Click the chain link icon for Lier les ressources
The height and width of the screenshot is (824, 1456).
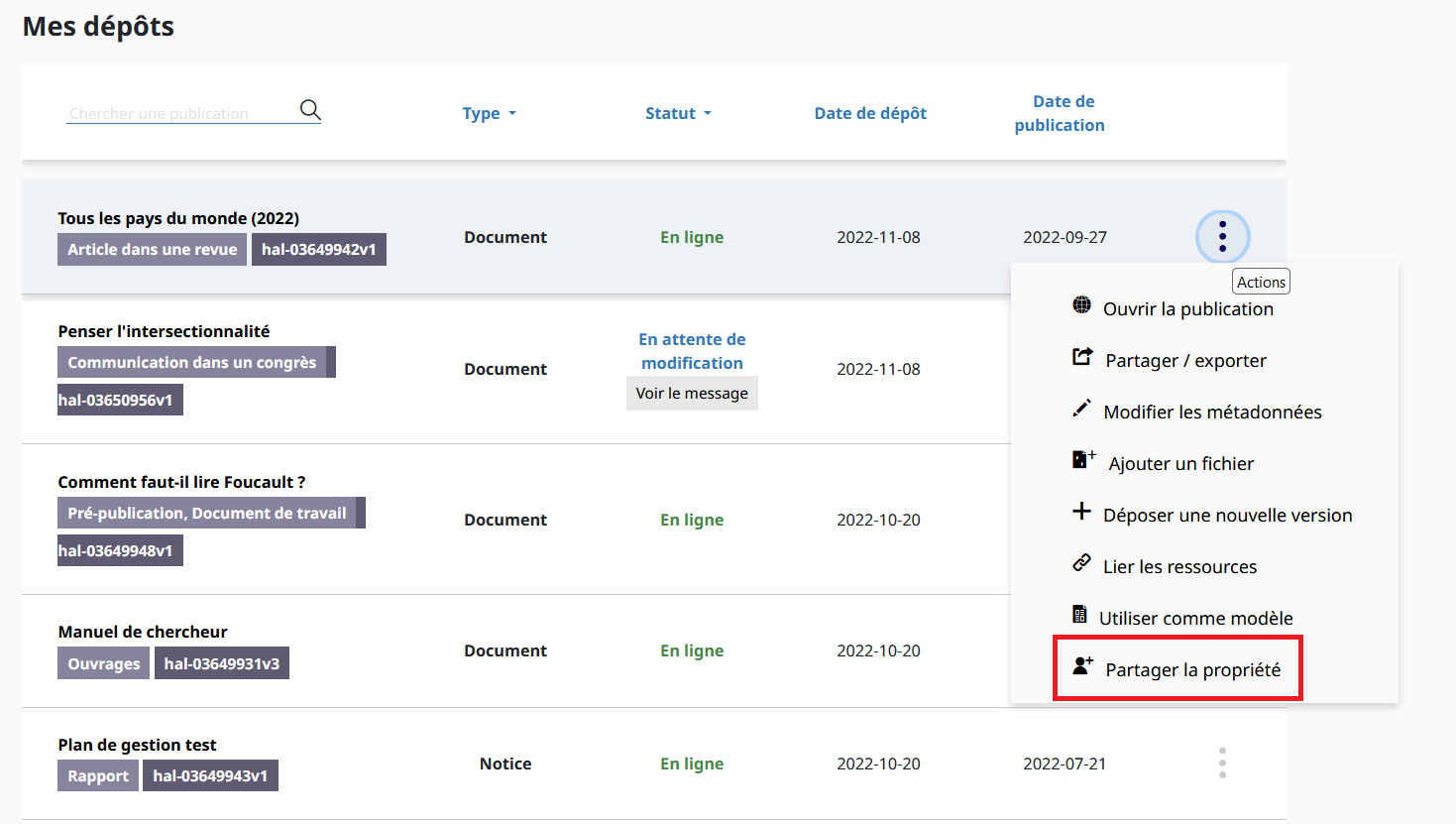coord(1081,563)
